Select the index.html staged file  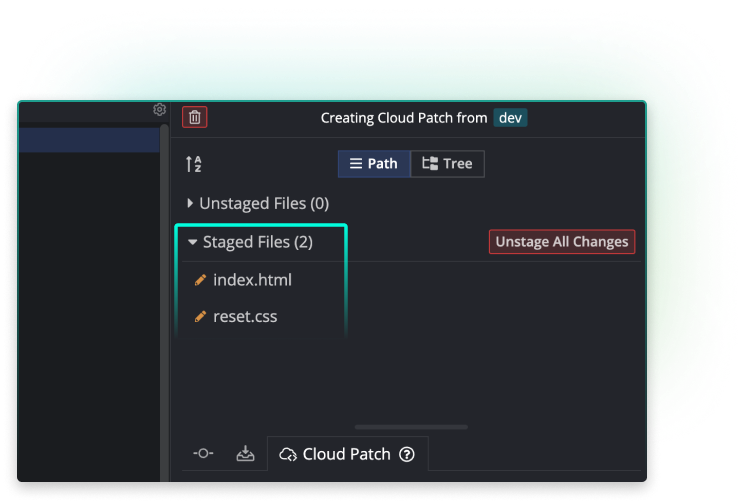pyautogui.click(x=252, y=280)
